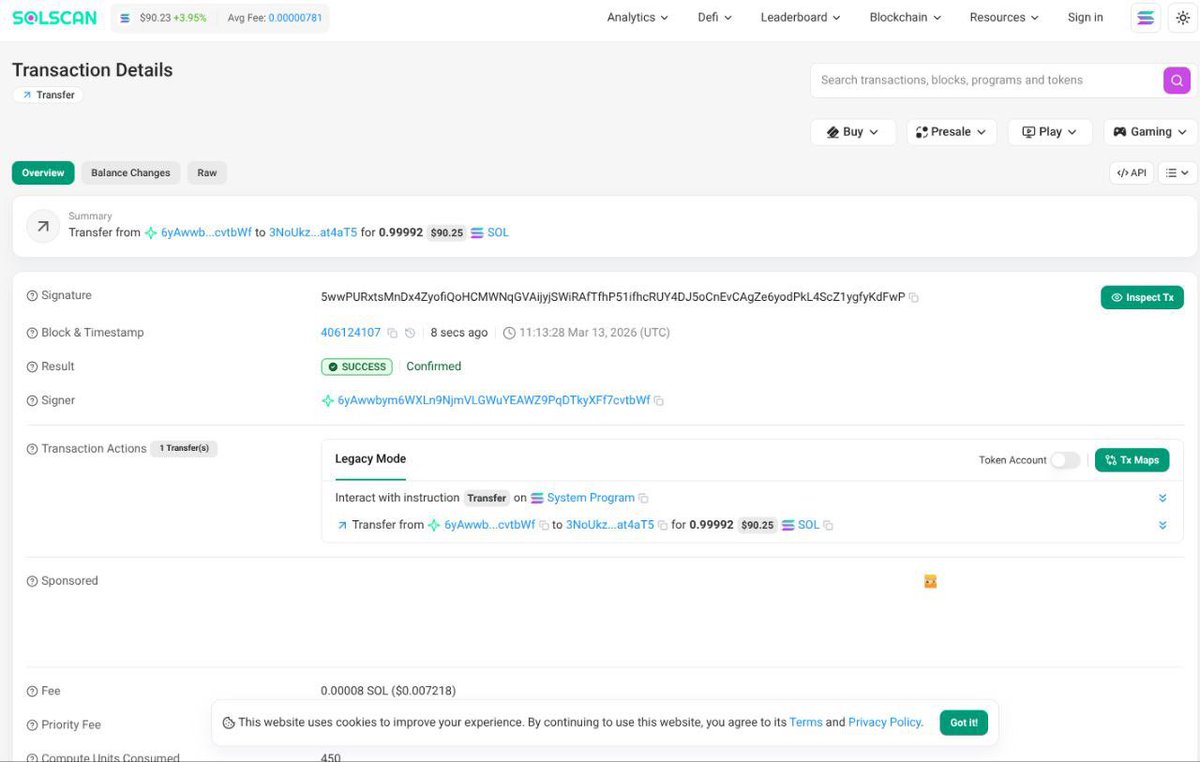Click the SUCCESS status badge

pos(357,367)
